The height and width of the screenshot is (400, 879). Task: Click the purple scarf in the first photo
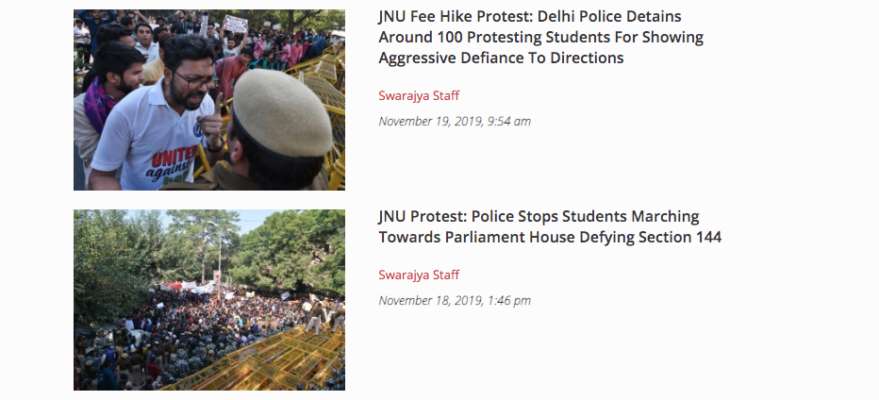tap(101, 108)
